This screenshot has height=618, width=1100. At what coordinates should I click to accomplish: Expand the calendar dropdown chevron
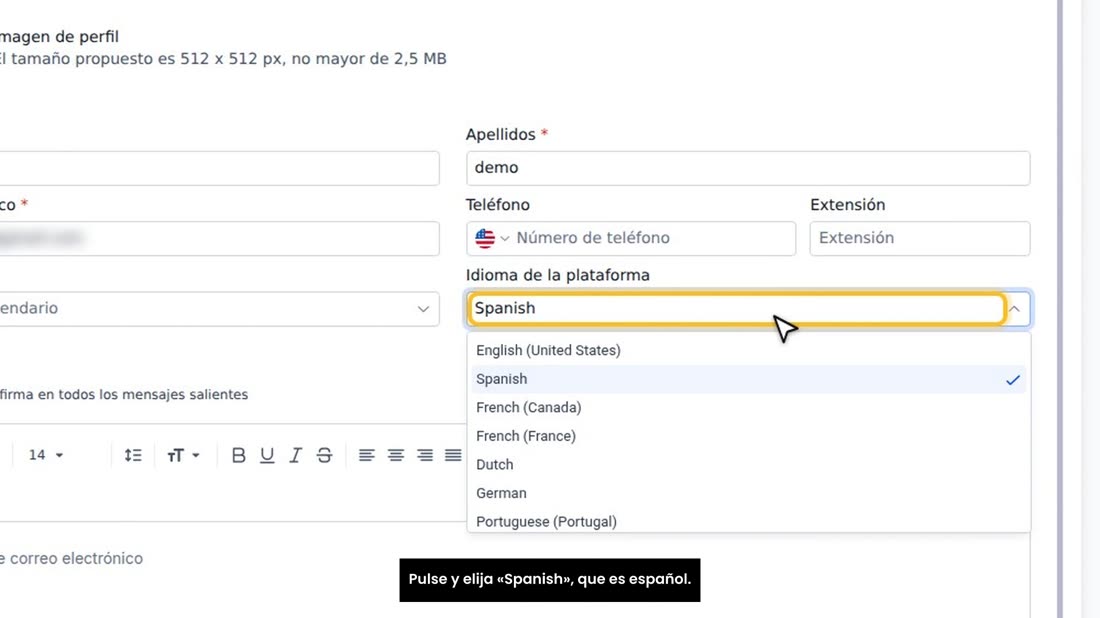[423, 309]
